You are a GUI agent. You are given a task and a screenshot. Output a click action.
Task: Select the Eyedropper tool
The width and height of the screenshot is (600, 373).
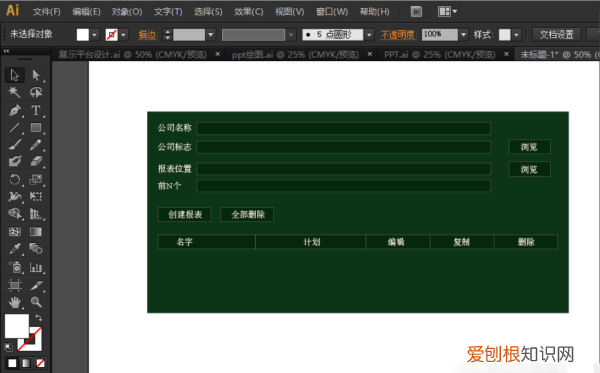point(15,249)
